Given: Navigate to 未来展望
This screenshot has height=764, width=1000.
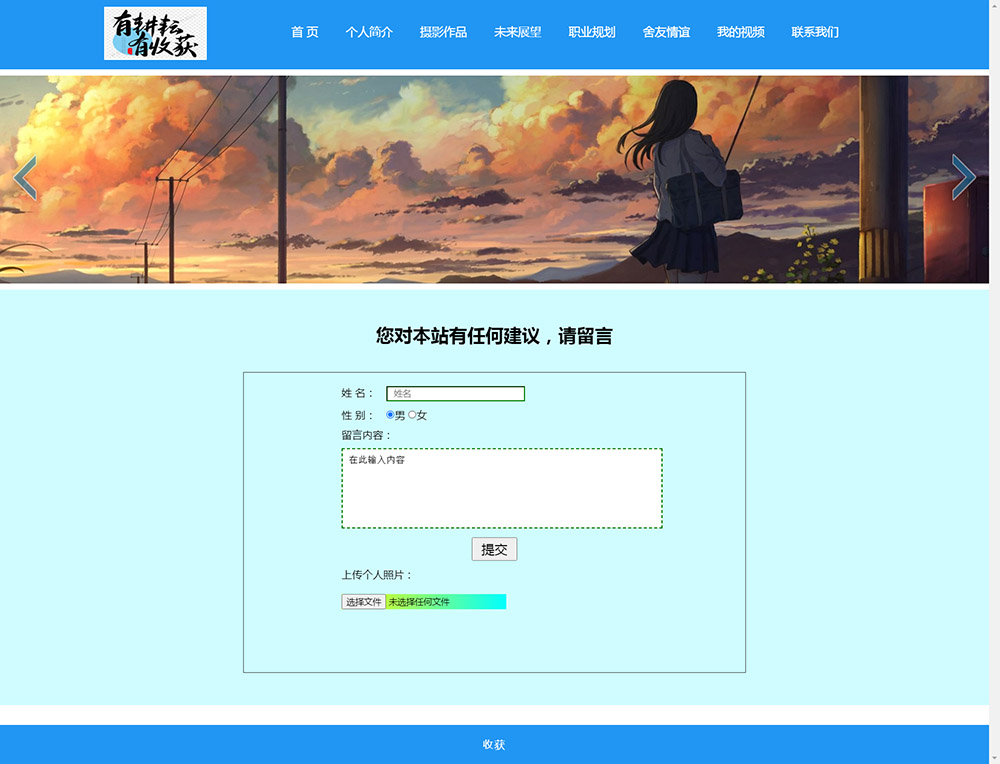Looking at the screenshot, I should pyautogui.click(x=517, y=32).
